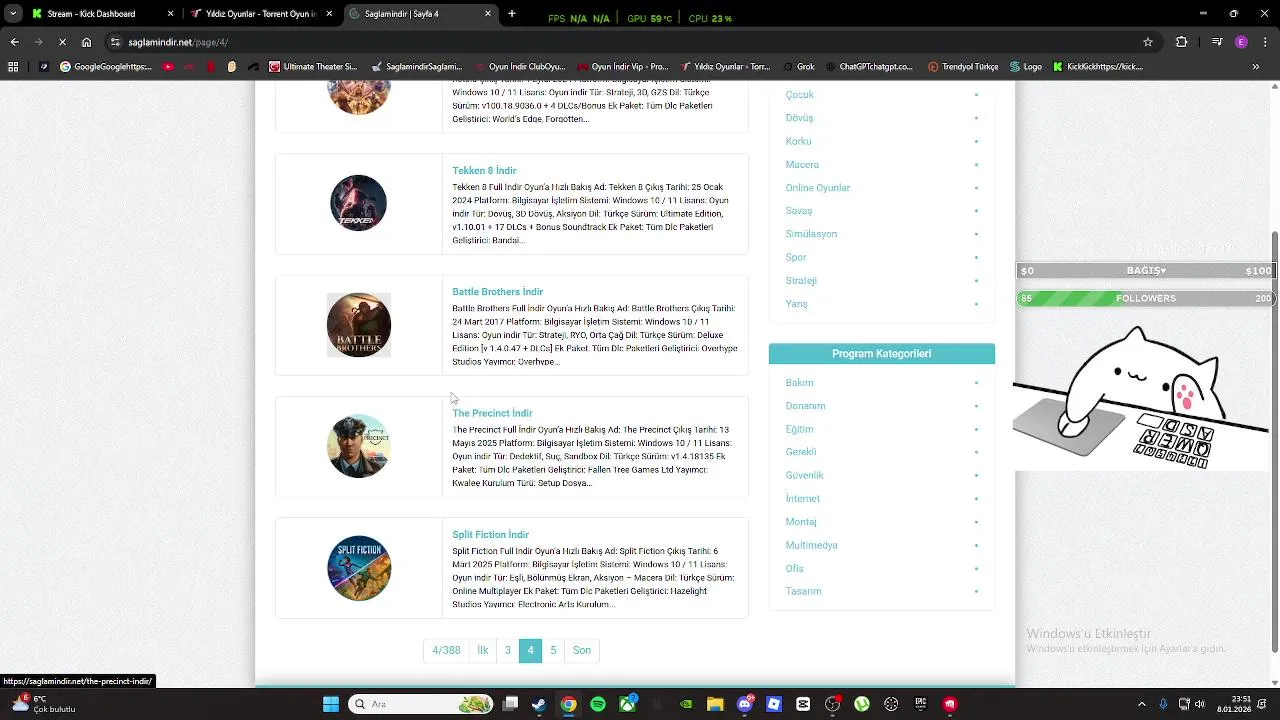Image resolution: width=1280 pixels, height=720 pixels.
Task: Select the Saglamindir Sayfa 4 tab
Action: coord(420,14)
